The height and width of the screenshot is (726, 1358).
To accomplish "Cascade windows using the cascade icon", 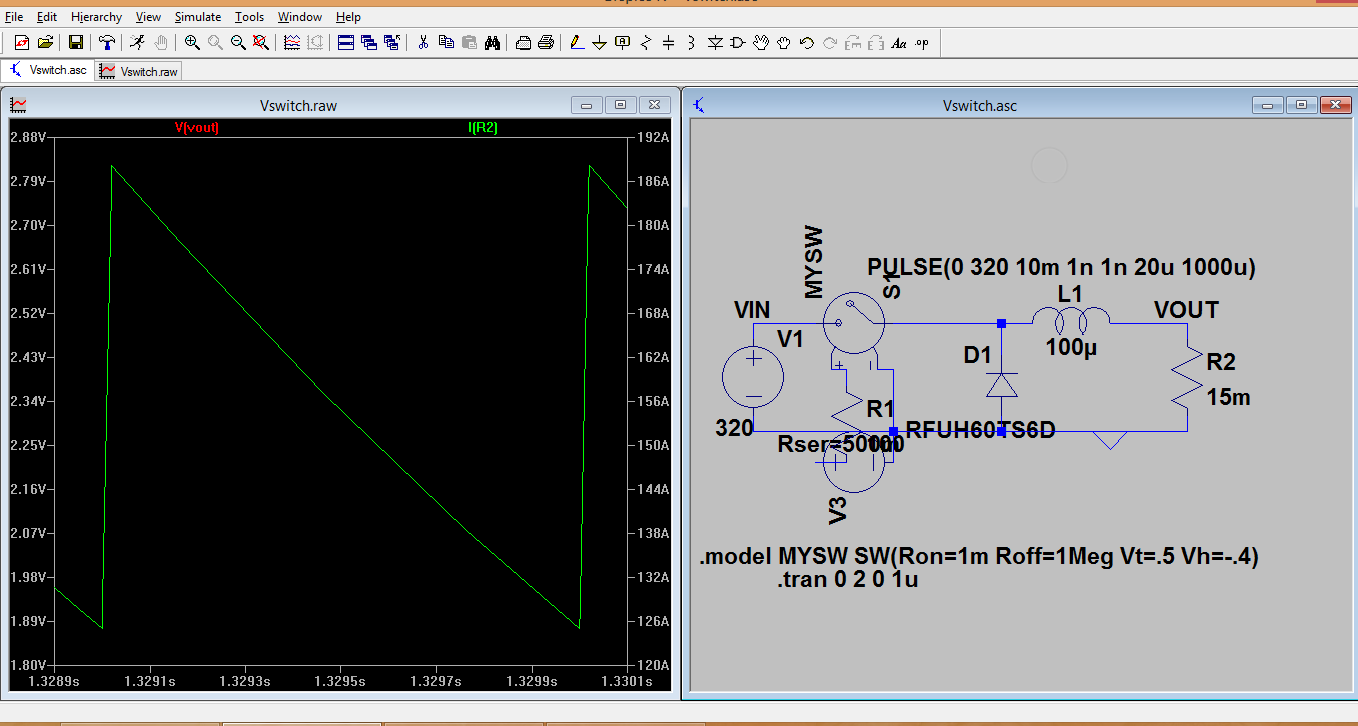I will pyautogui.click(x=368, y=42).
